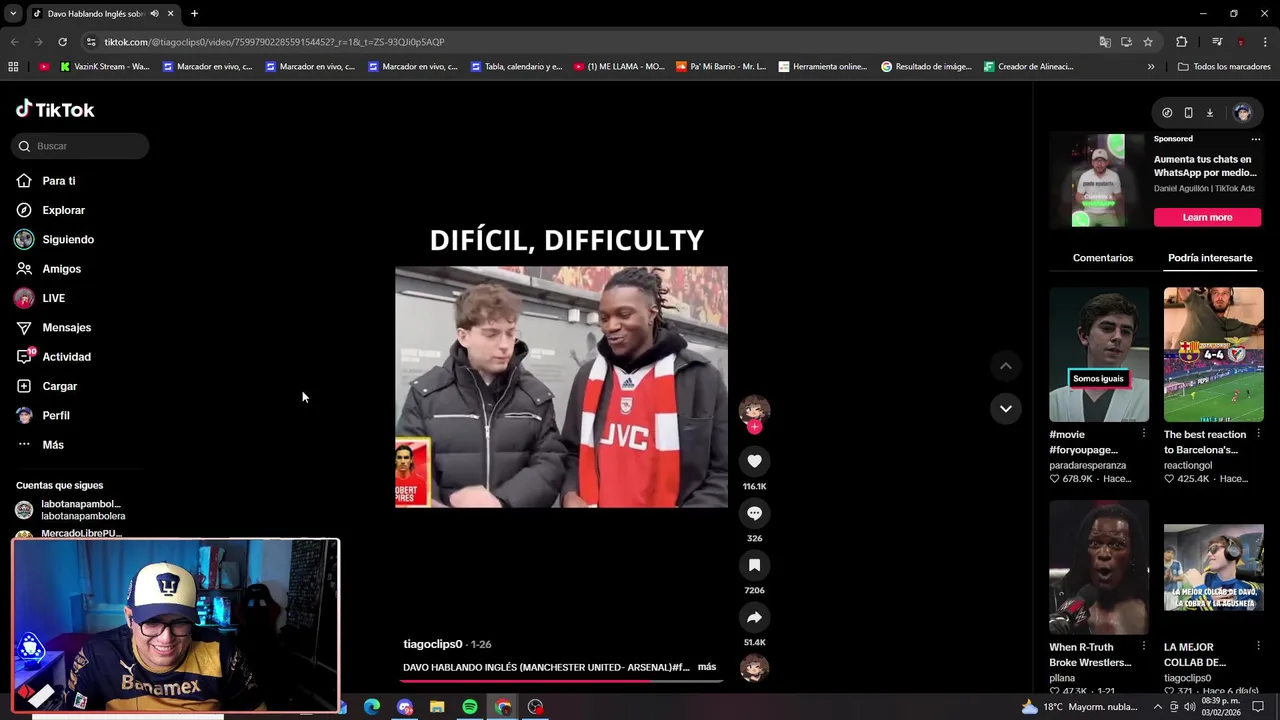Open options for When R-Truth video
Screen dimensions: 1280x720
[1144, 646]
